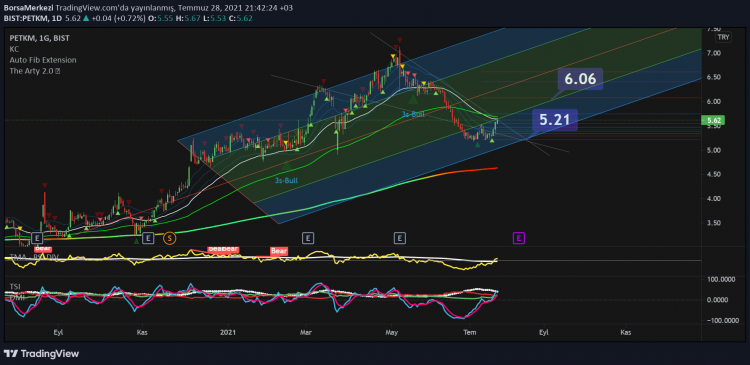Screen dimensions: 750x365
Task: Click the green 5.62 current price tag
Action: tap(714, 120)
